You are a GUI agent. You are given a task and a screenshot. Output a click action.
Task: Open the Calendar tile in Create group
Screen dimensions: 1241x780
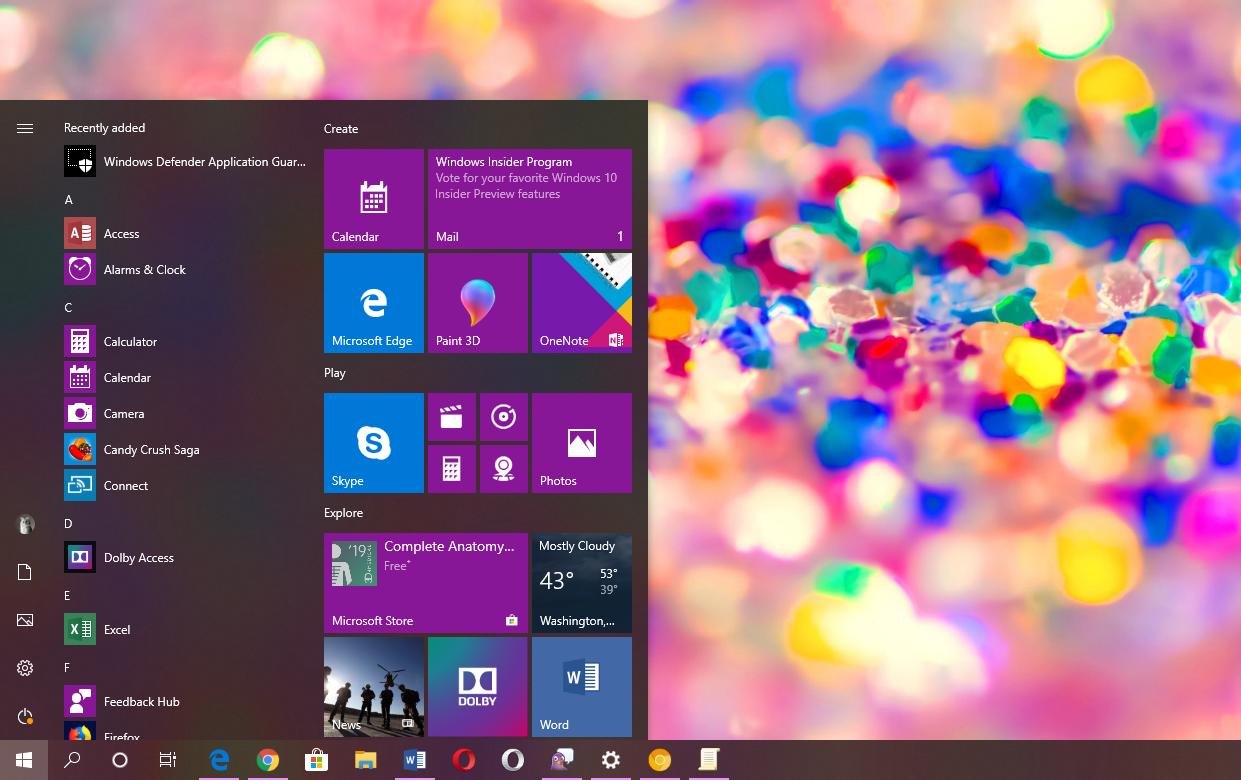click(x=374, y=199)
